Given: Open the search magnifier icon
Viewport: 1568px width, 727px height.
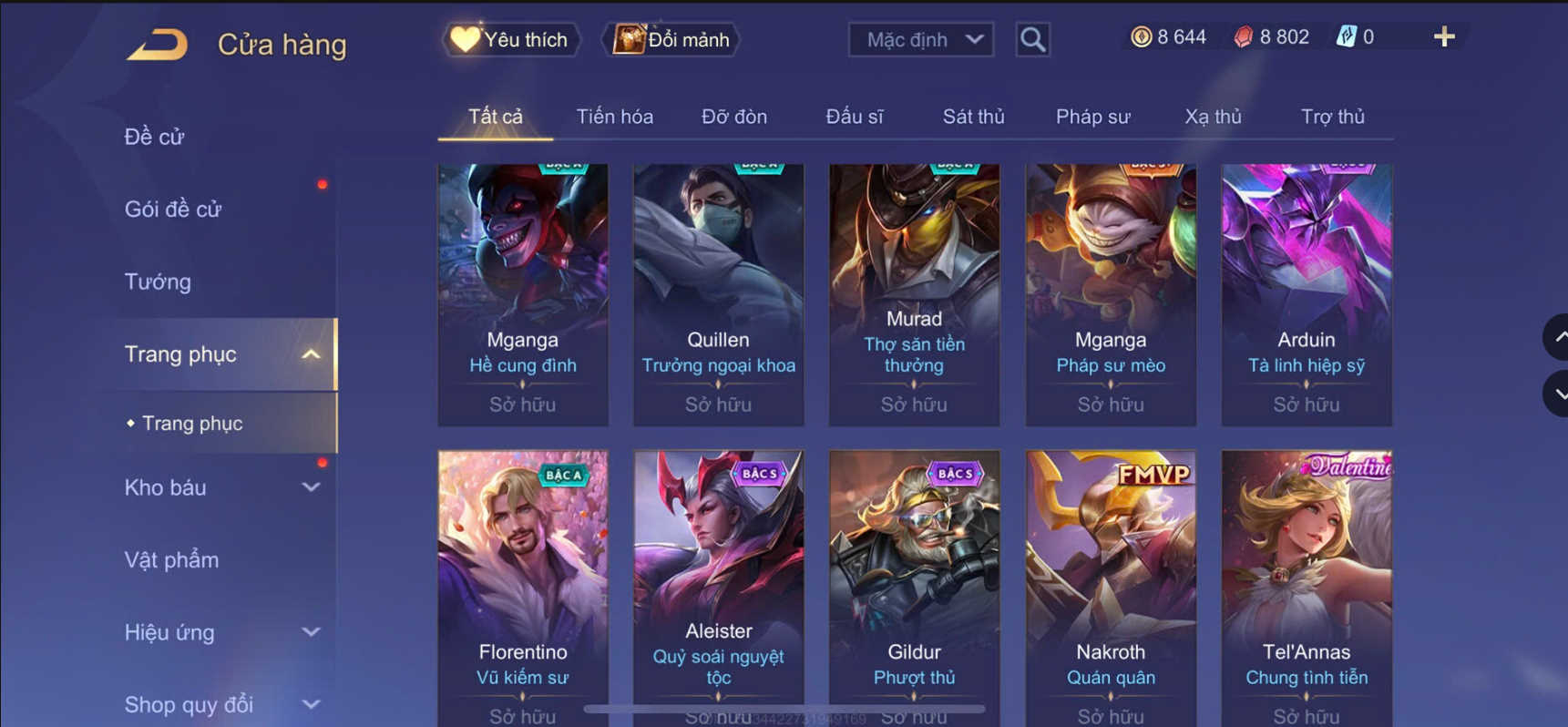Looking at the screenshot, I should coord(1032,39).
